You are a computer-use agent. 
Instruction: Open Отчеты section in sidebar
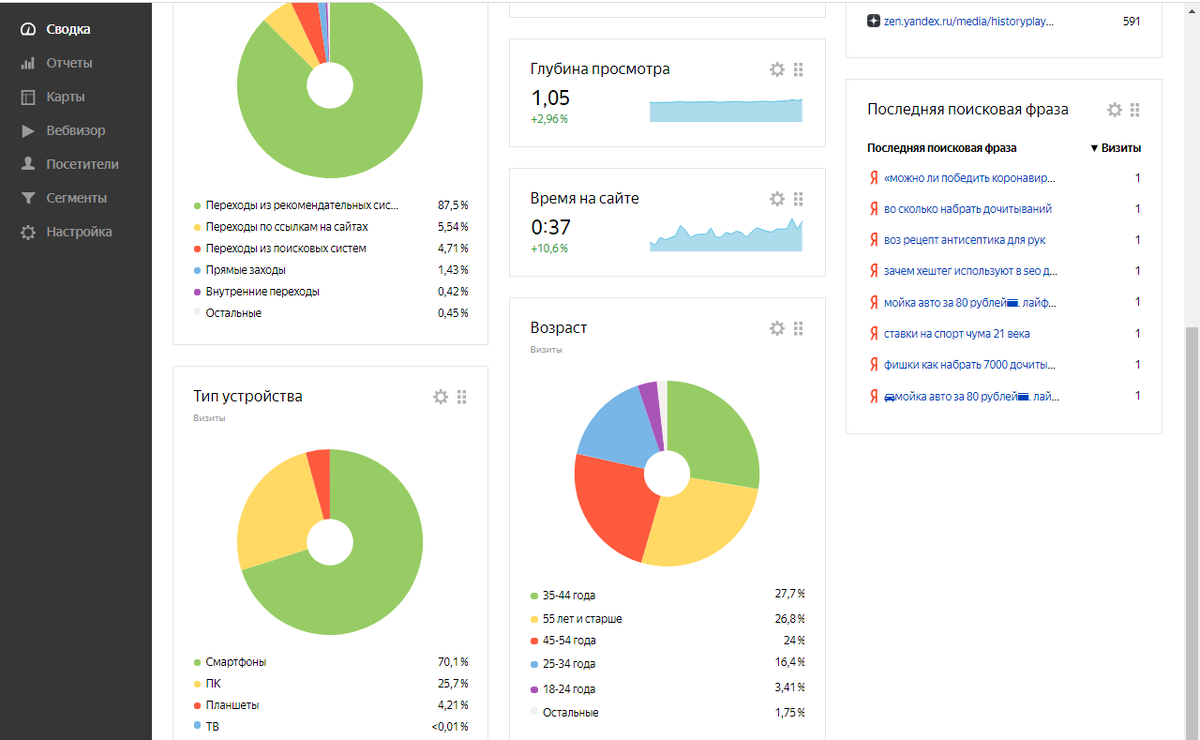pyautogui.click(x=69, y=63)
